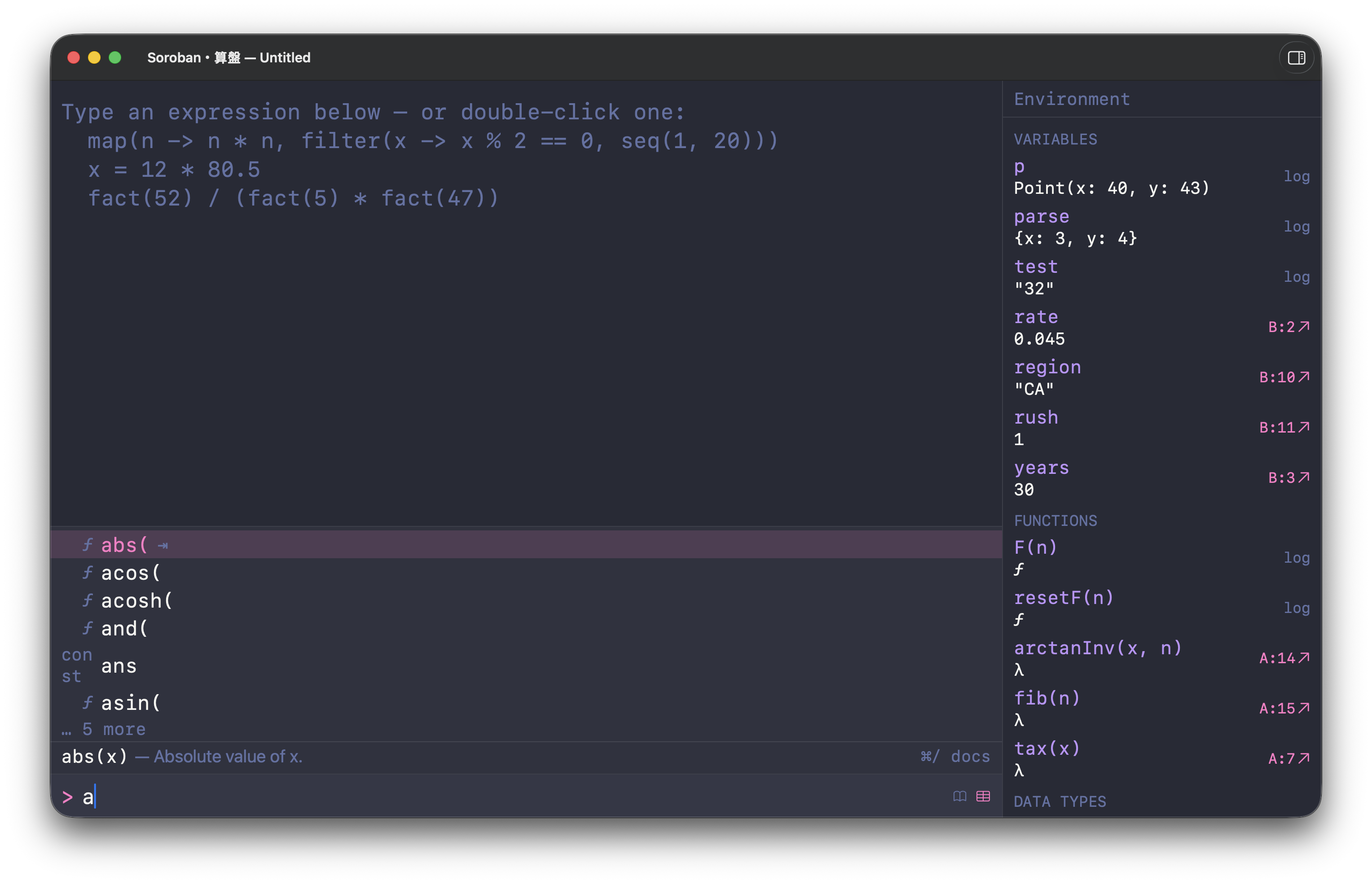Click the variable name p
The width and height of the screenshot is (1372, 884).
pyautogui.click(x=1019, y=166)
